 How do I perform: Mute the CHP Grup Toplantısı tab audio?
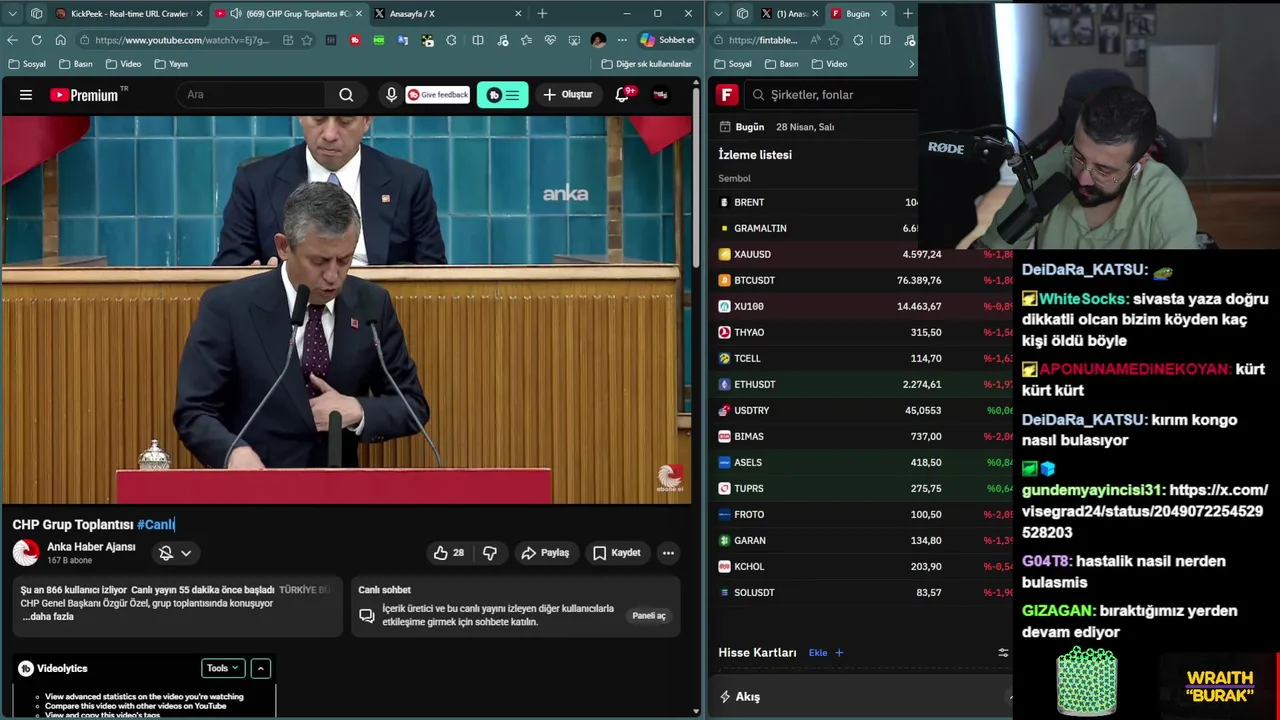235,14
